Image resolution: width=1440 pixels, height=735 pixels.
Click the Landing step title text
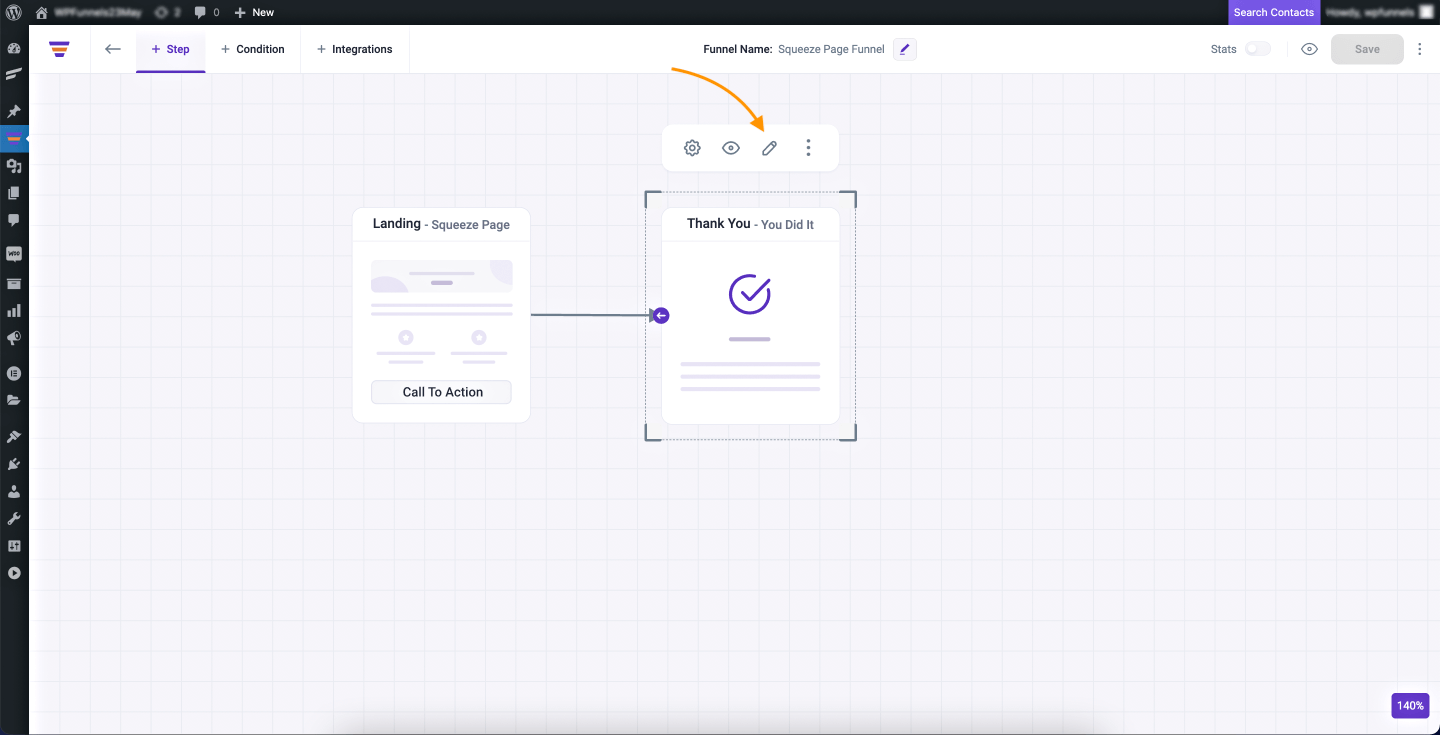(396, 224)
